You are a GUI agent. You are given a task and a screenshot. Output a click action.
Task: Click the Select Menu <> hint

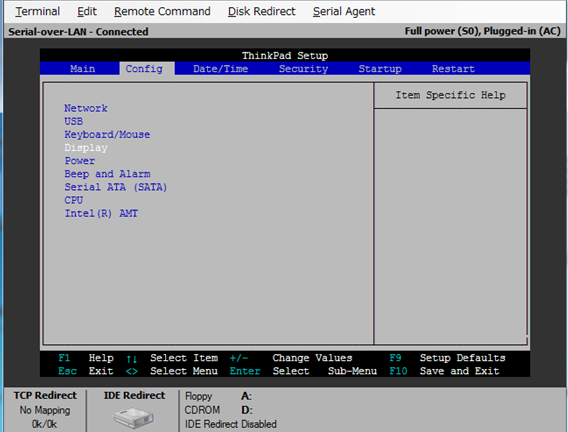point(172,371)
